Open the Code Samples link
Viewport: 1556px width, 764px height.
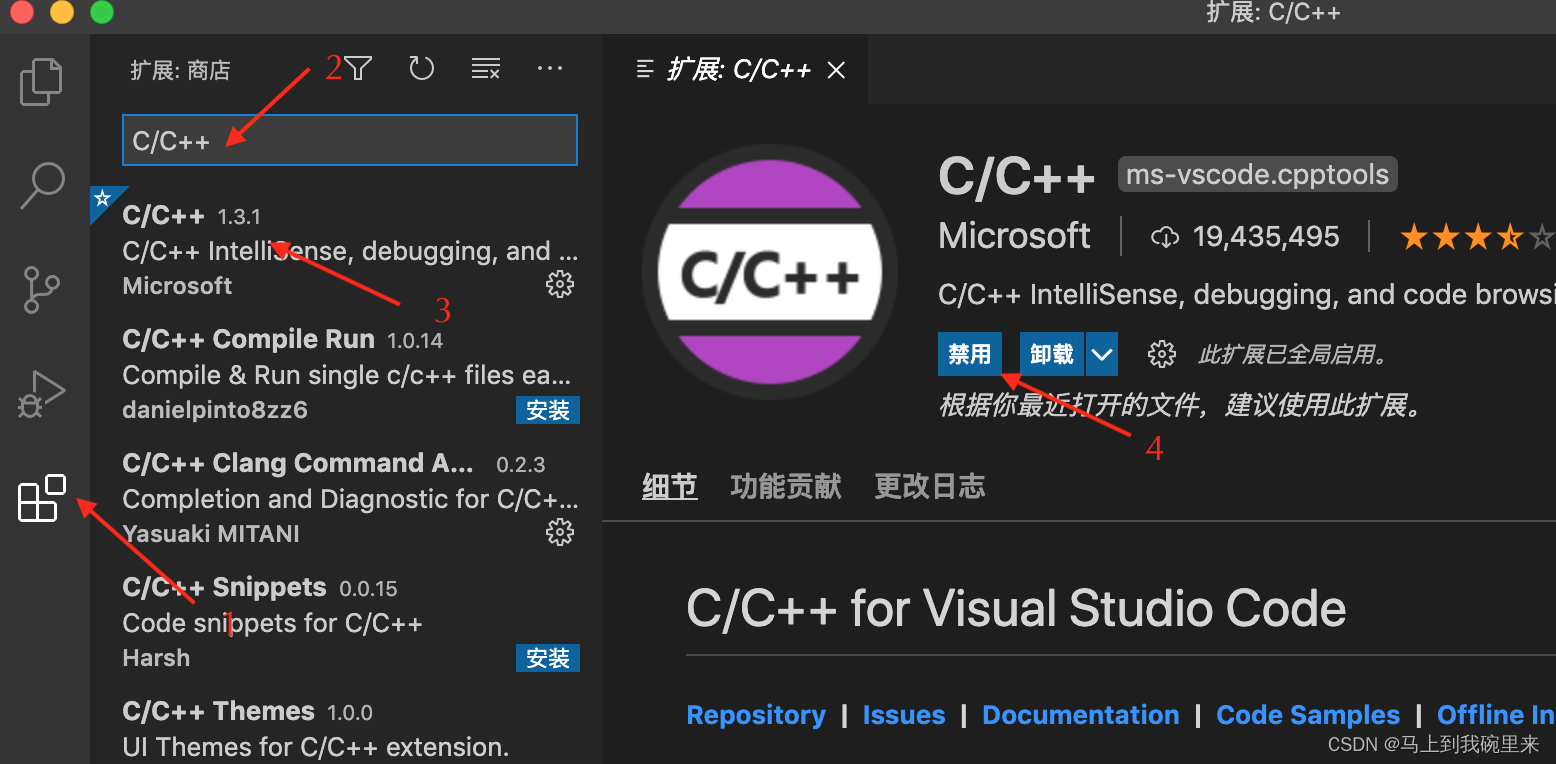[1308, 715]
